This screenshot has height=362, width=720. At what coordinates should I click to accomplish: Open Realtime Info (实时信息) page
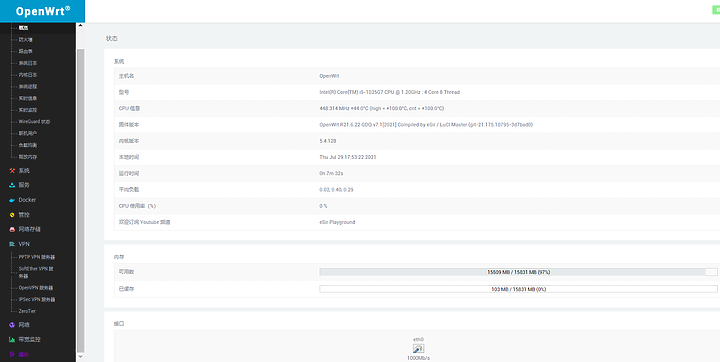[28, 98]
